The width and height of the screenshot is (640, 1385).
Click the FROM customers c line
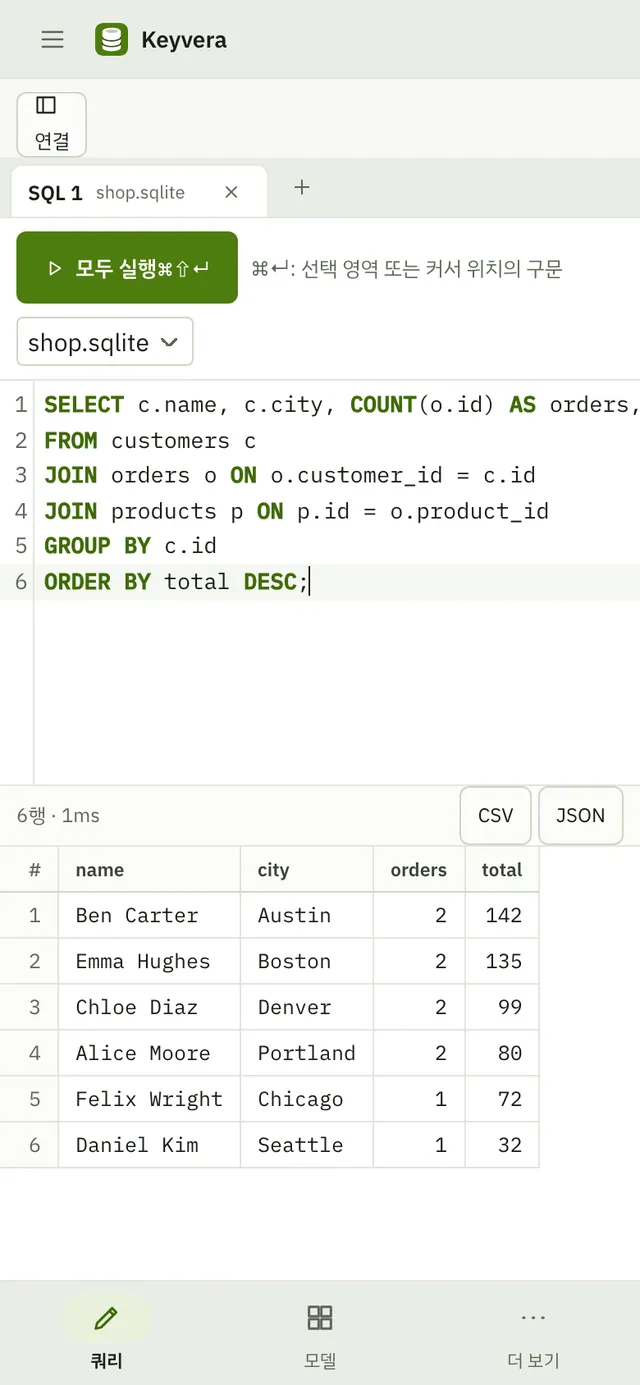point(337,440)
